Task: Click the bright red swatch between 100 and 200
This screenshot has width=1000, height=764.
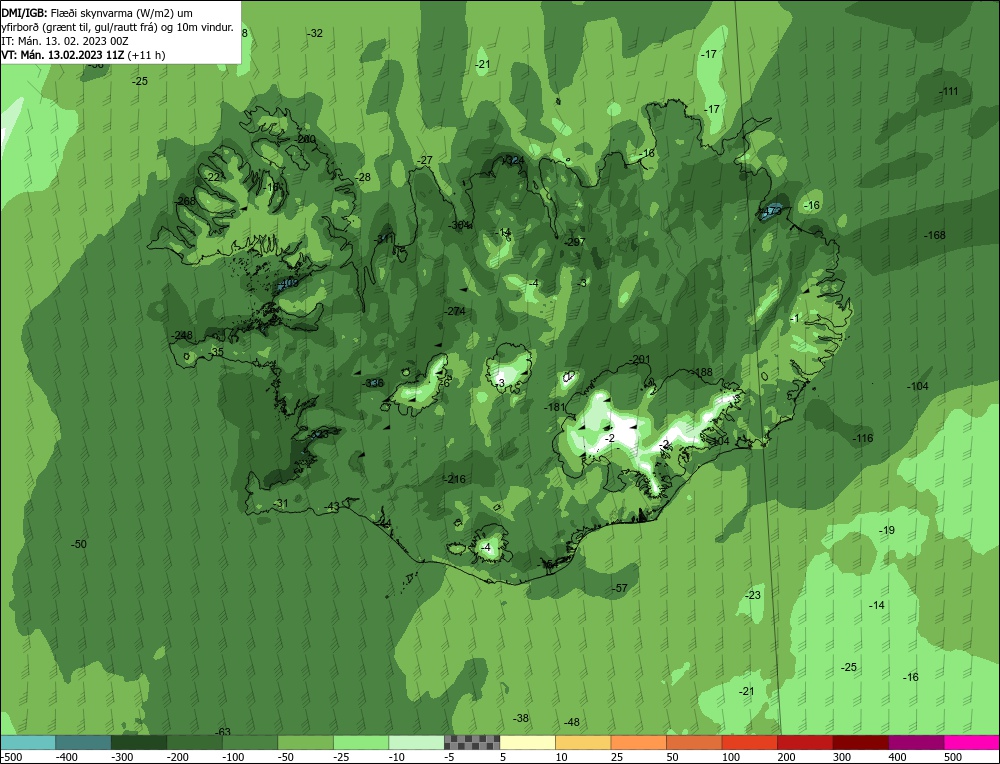Action: pyautogui.click(x=749, y=742)
